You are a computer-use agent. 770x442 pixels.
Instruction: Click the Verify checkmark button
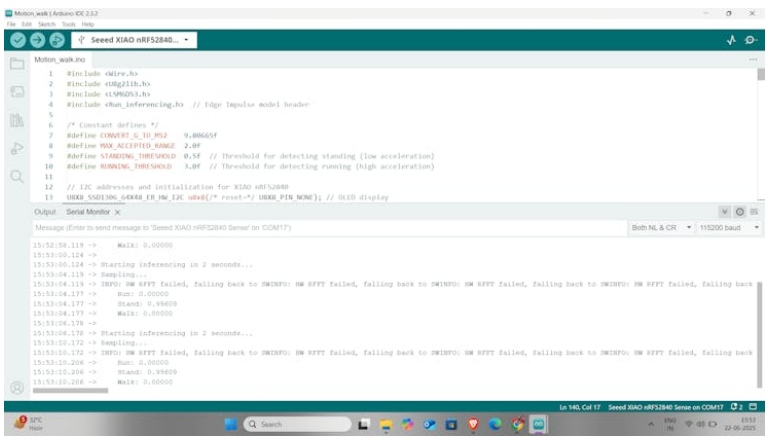(x=17, y=40)
